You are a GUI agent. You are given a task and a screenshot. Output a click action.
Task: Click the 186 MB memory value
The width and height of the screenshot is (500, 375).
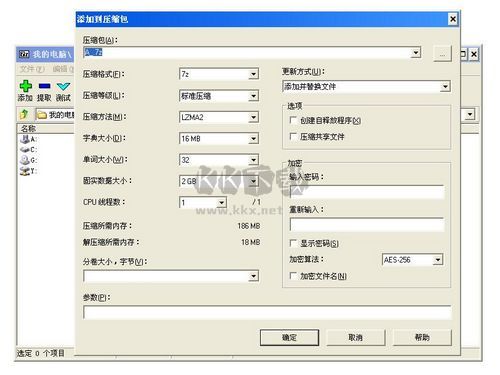[x=249, y=226]
